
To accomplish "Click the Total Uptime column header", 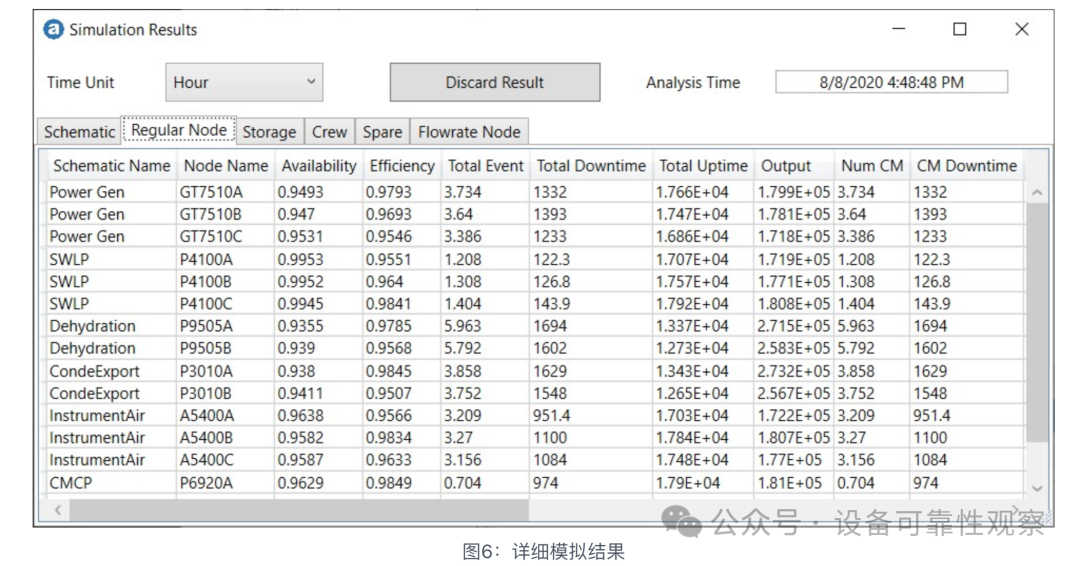I will tap(703, 166).
